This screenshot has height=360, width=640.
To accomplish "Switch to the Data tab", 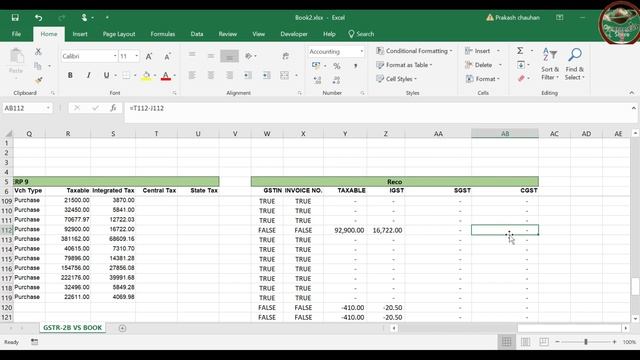I will (197, 34).
